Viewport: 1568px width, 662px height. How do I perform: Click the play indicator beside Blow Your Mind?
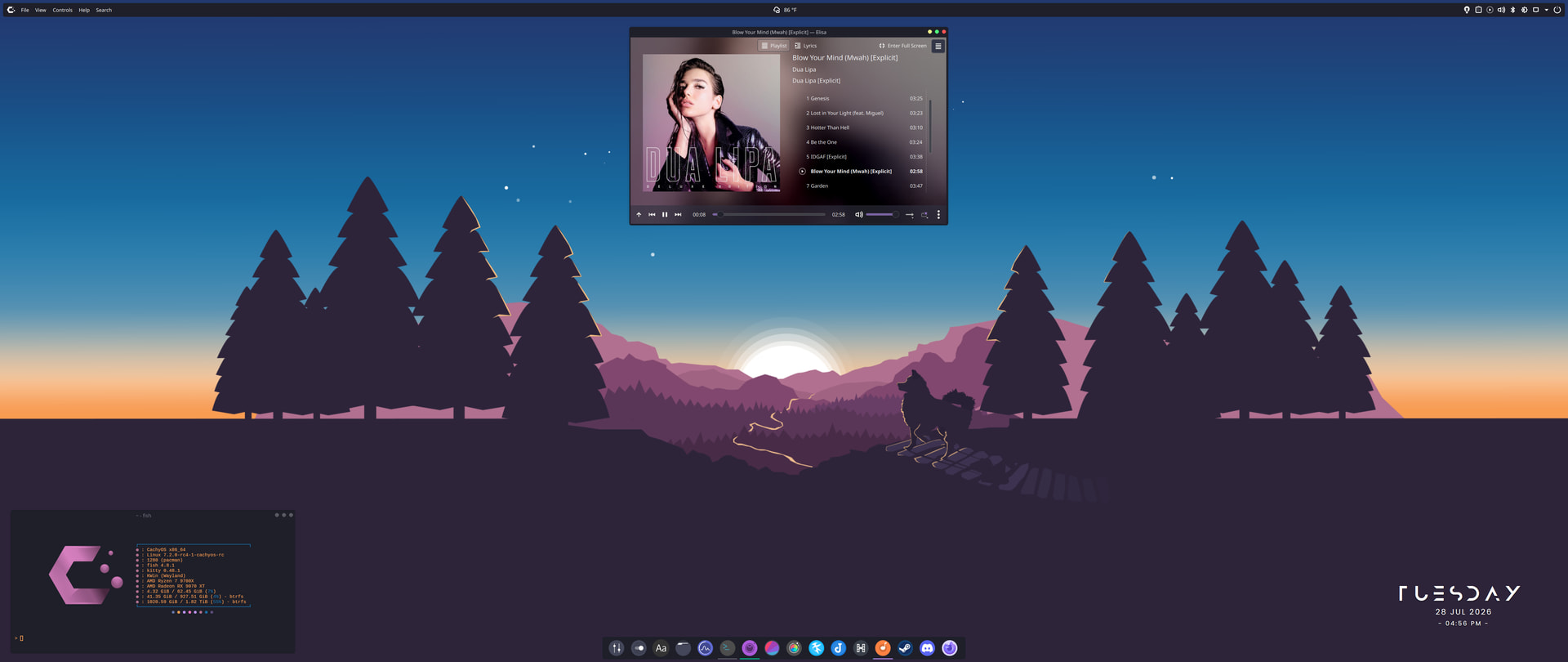tap(802, 172)
